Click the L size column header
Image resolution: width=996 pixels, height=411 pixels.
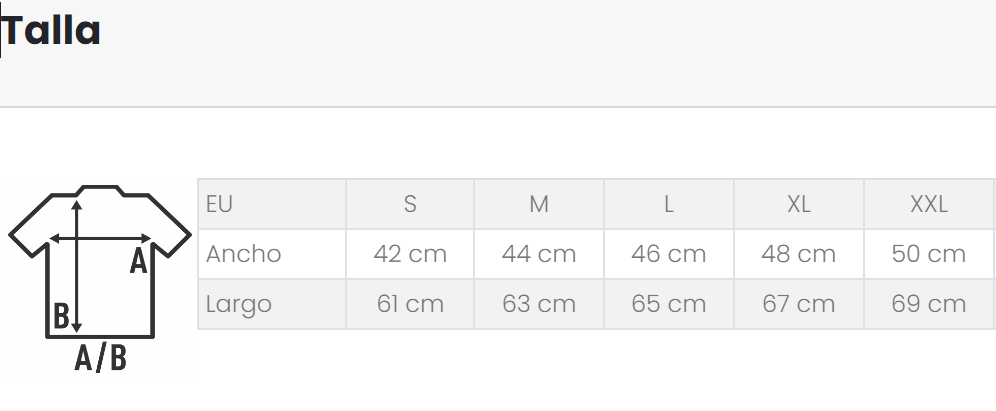(668, 204)
